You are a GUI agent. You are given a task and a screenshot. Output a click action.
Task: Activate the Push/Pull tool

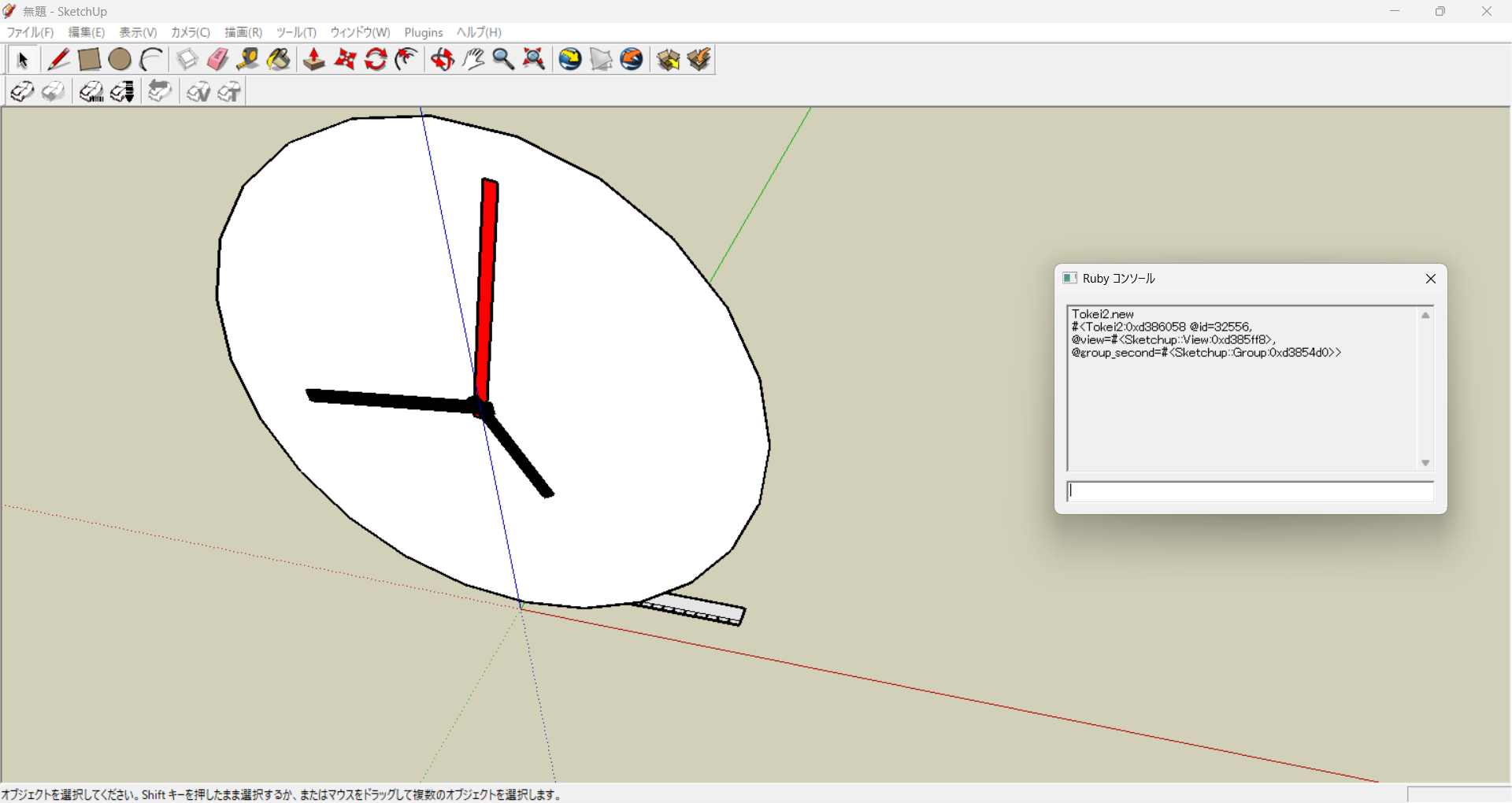click(x=314, y=60)
